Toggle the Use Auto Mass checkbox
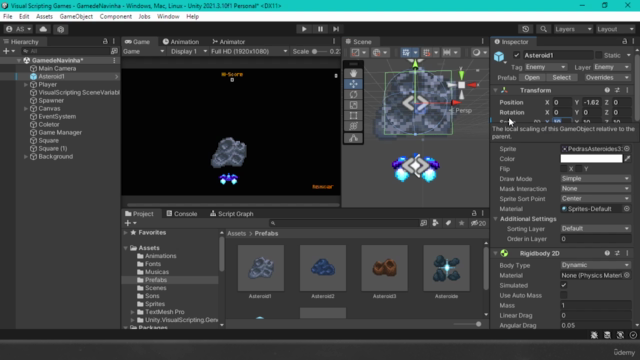The width and height of the screenshot is (640, 360). (564, 295)
